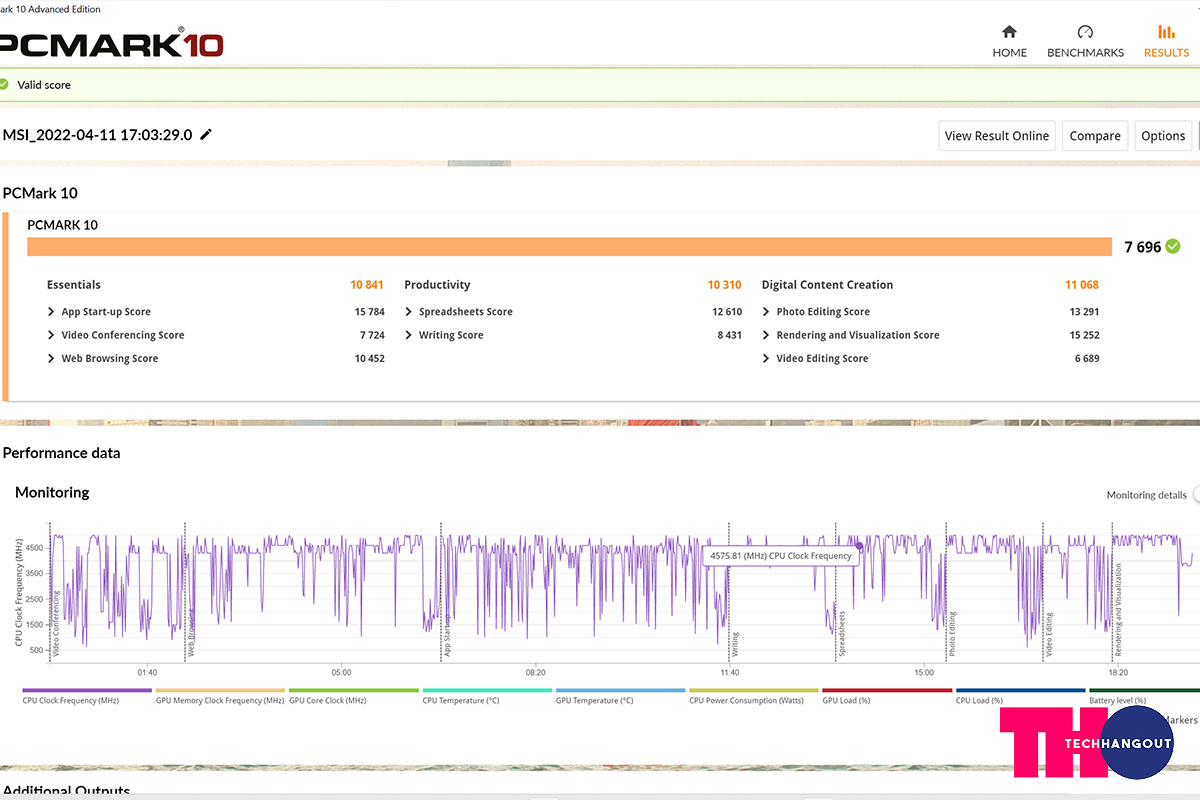
Task: Go to the Home tab
Action: click(1009, 41)
